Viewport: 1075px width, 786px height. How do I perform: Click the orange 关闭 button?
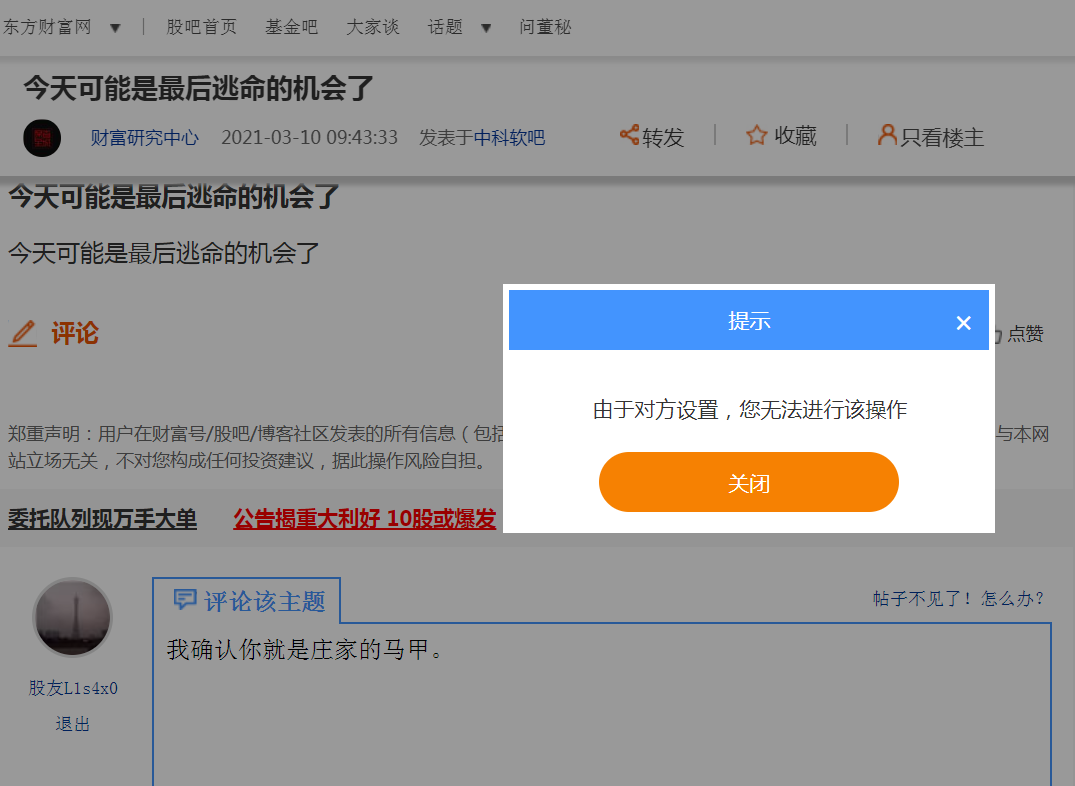tap(749, 481)
